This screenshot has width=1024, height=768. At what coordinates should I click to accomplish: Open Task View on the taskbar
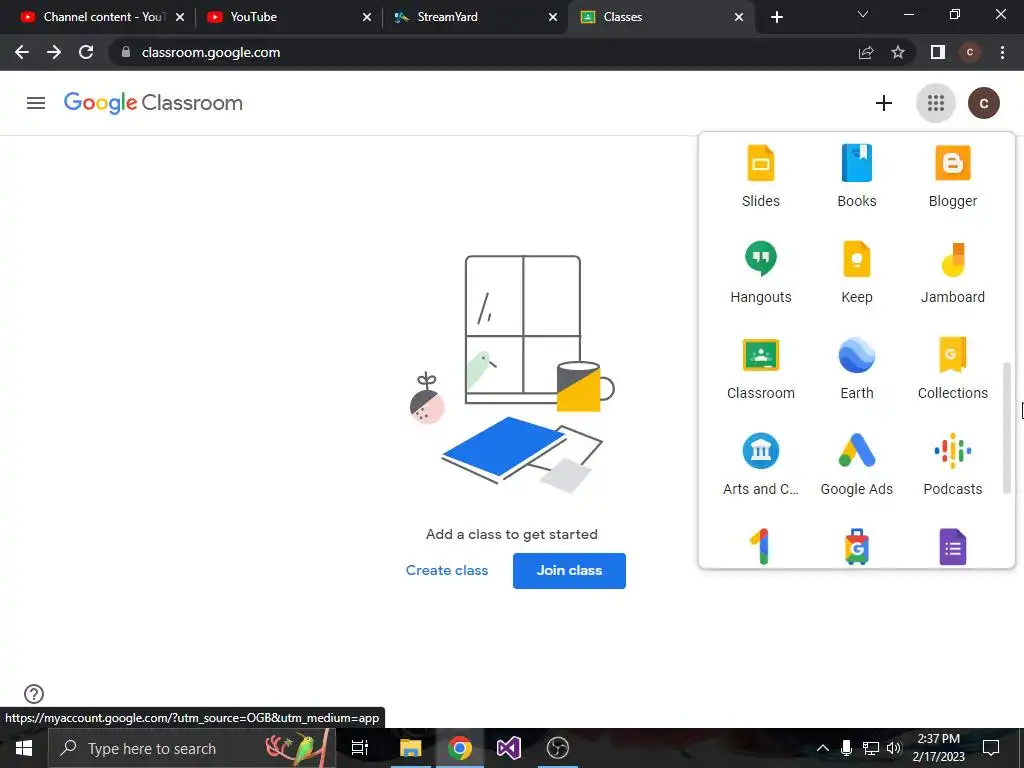(360, 748)
